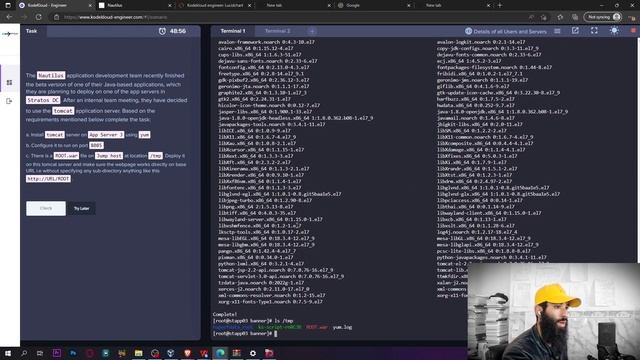This screenshot has width=640, height=360.
Task: Click the browser back arrow
Action: (x=9, y=17)
